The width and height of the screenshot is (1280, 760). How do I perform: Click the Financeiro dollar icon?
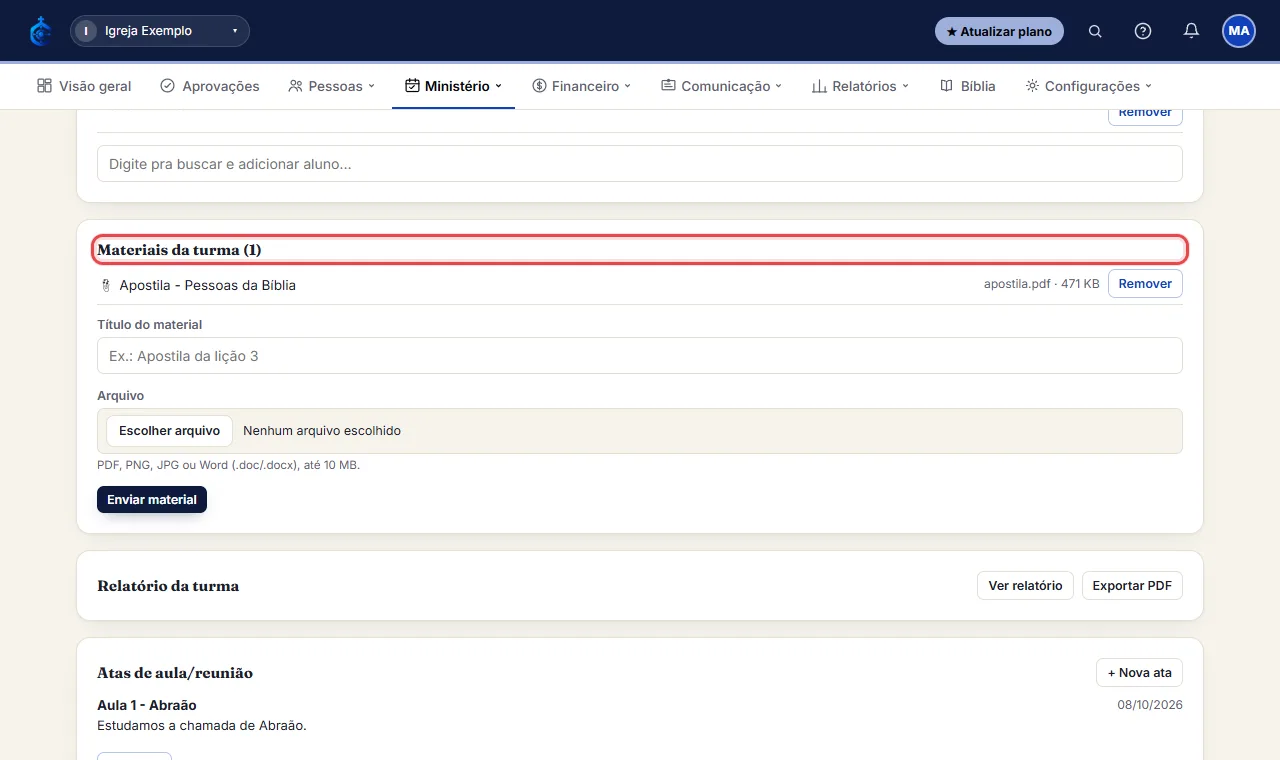point(539,86)
